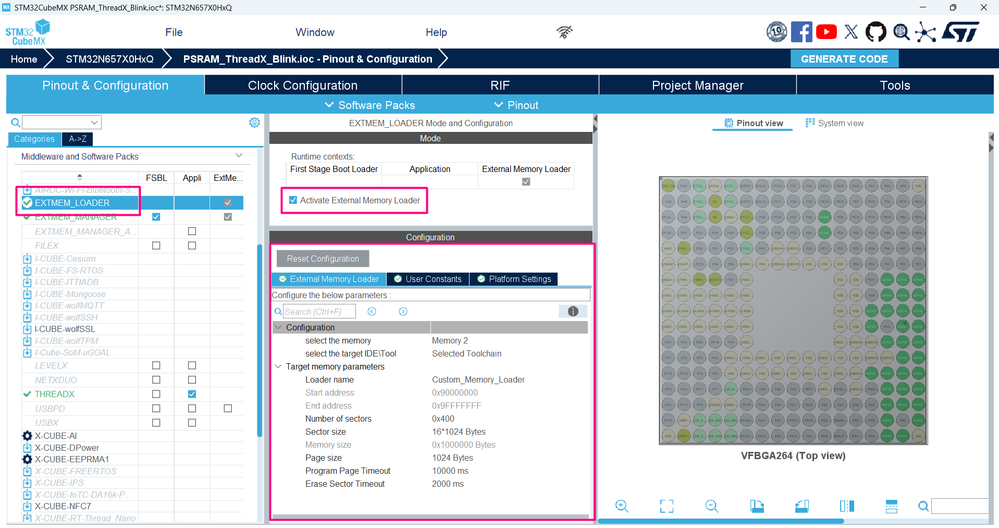Click the globe search icon beside GitHub

901,32
